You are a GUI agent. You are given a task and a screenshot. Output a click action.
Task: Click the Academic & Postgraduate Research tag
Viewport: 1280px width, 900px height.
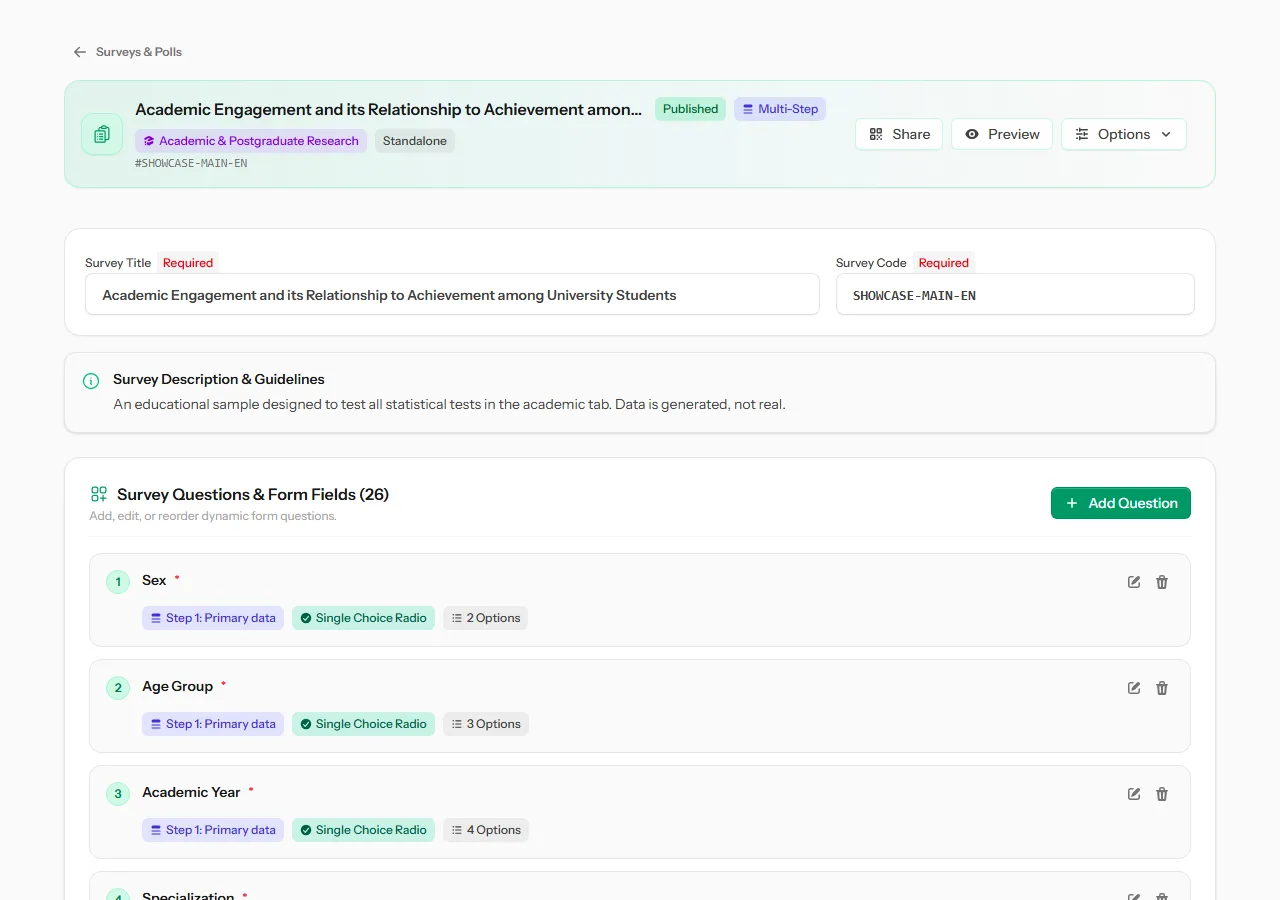click(251, 141)
